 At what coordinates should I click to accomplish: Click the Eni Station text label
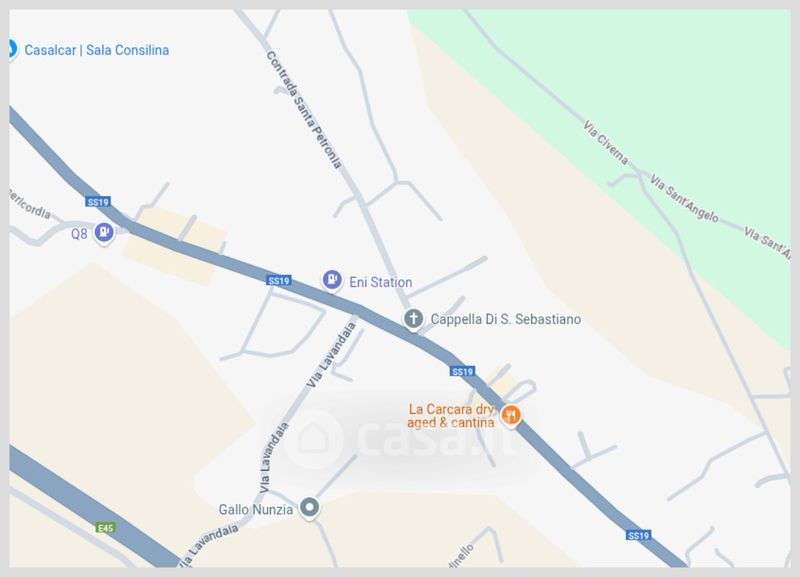pyautogui.click(x=381, y=282)
